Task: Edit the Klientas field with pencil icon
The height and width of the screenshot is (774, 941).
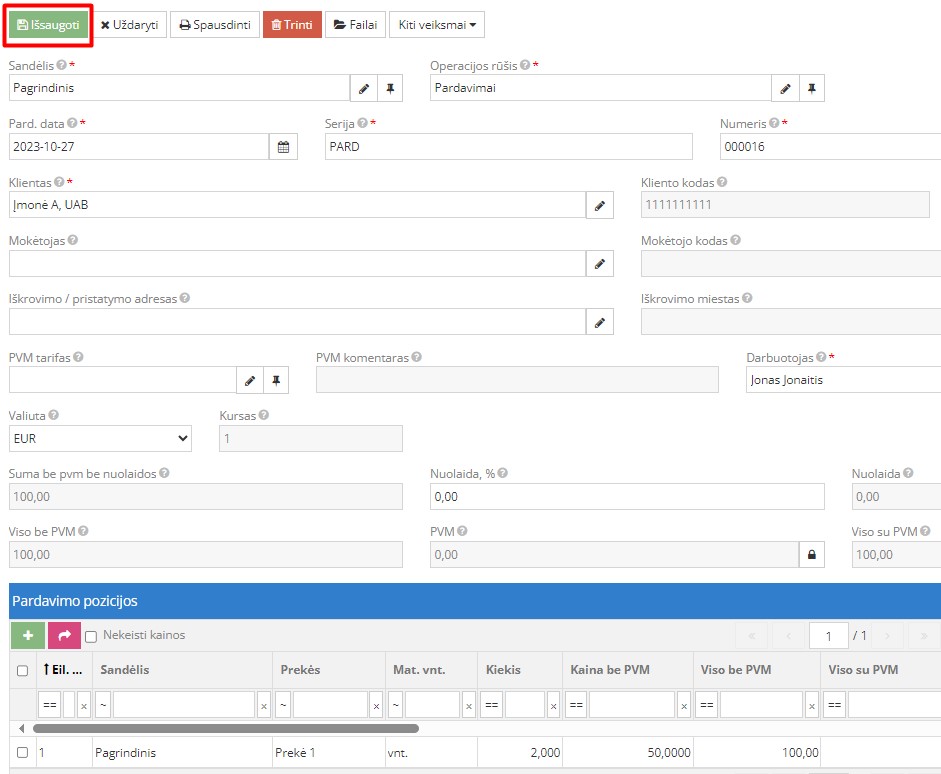Action: [x=599, y=205]
